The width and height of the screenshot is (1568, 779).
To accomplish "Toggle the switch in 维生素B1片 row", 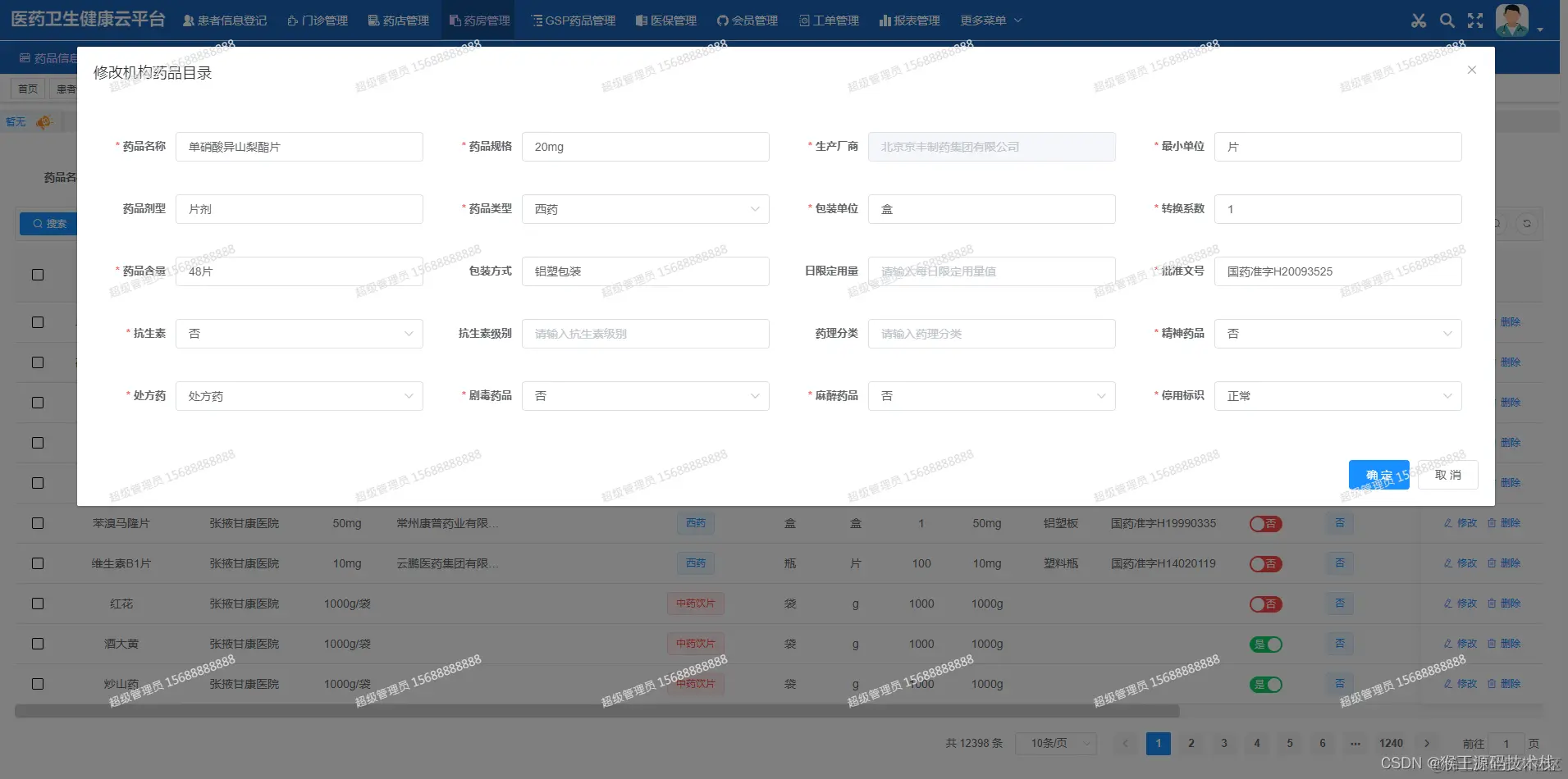I will click(x=1265, y=564).
